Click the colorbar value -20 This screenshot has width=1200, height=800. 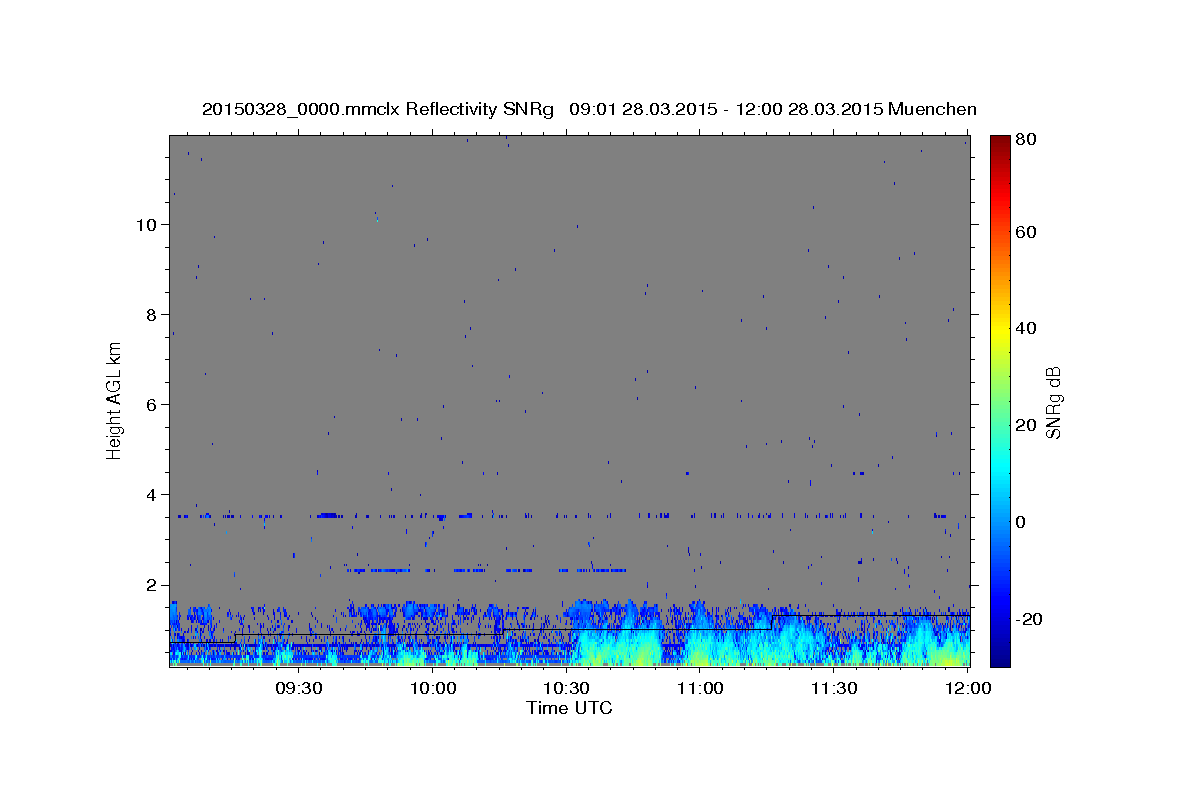(1030, 619)
